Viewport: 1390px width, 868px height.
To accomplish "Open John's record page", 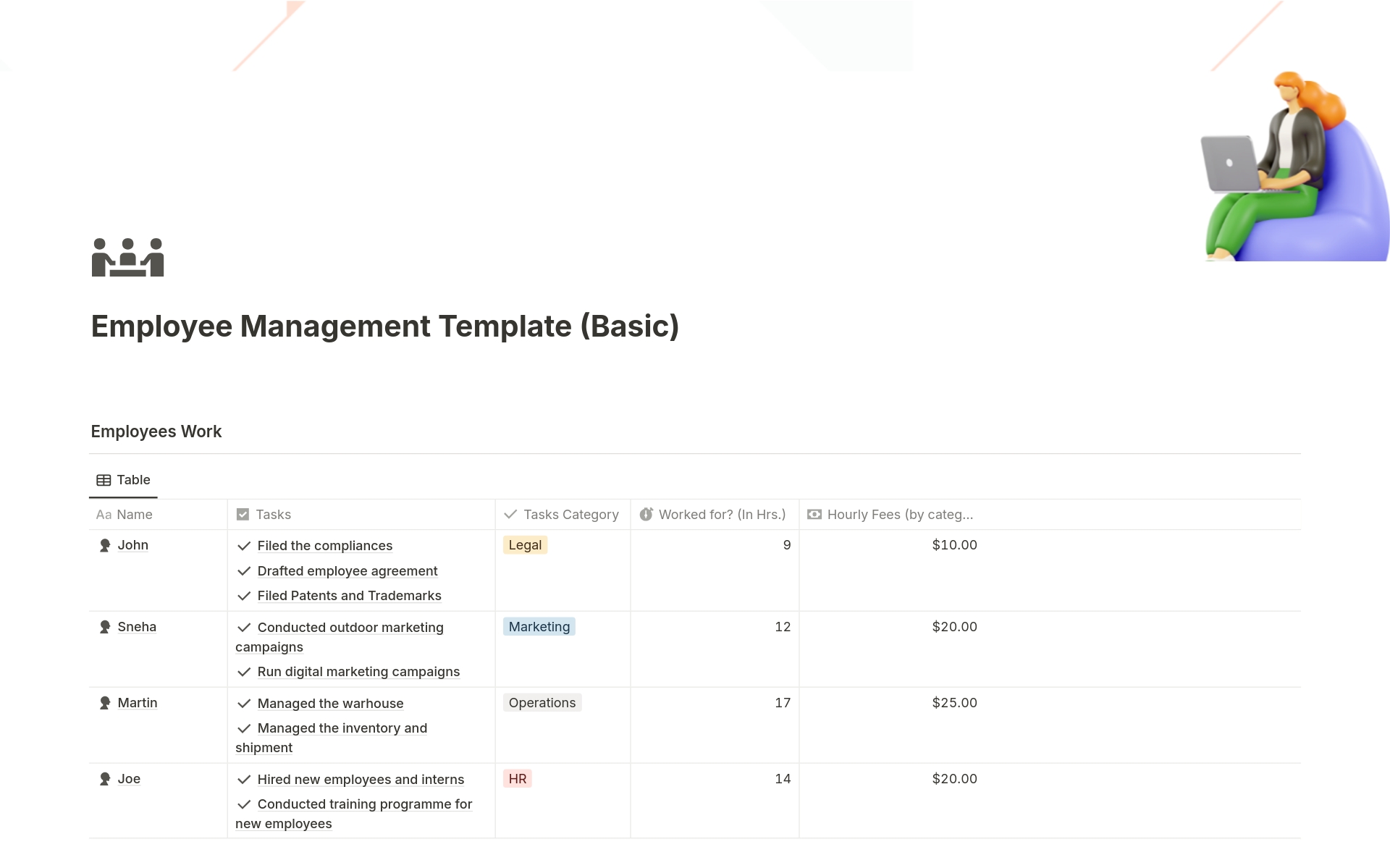I will tap(133, 544).
